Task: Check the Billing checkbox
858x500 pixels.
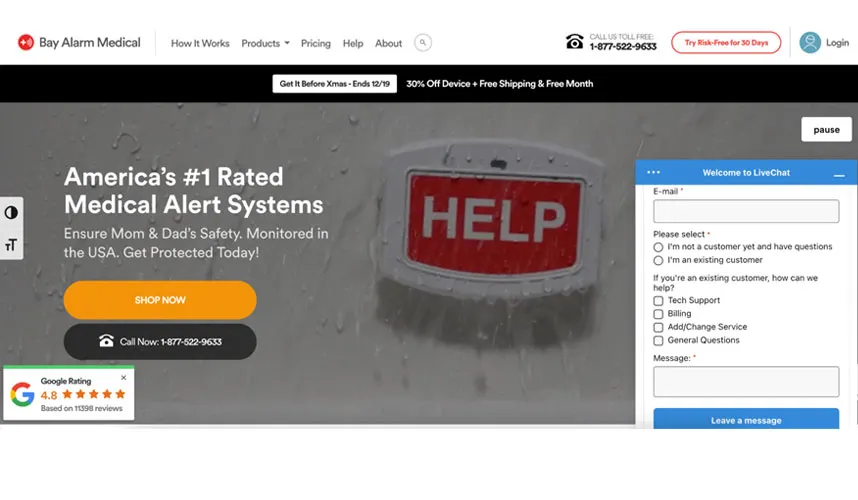Action: click(658, 314)
